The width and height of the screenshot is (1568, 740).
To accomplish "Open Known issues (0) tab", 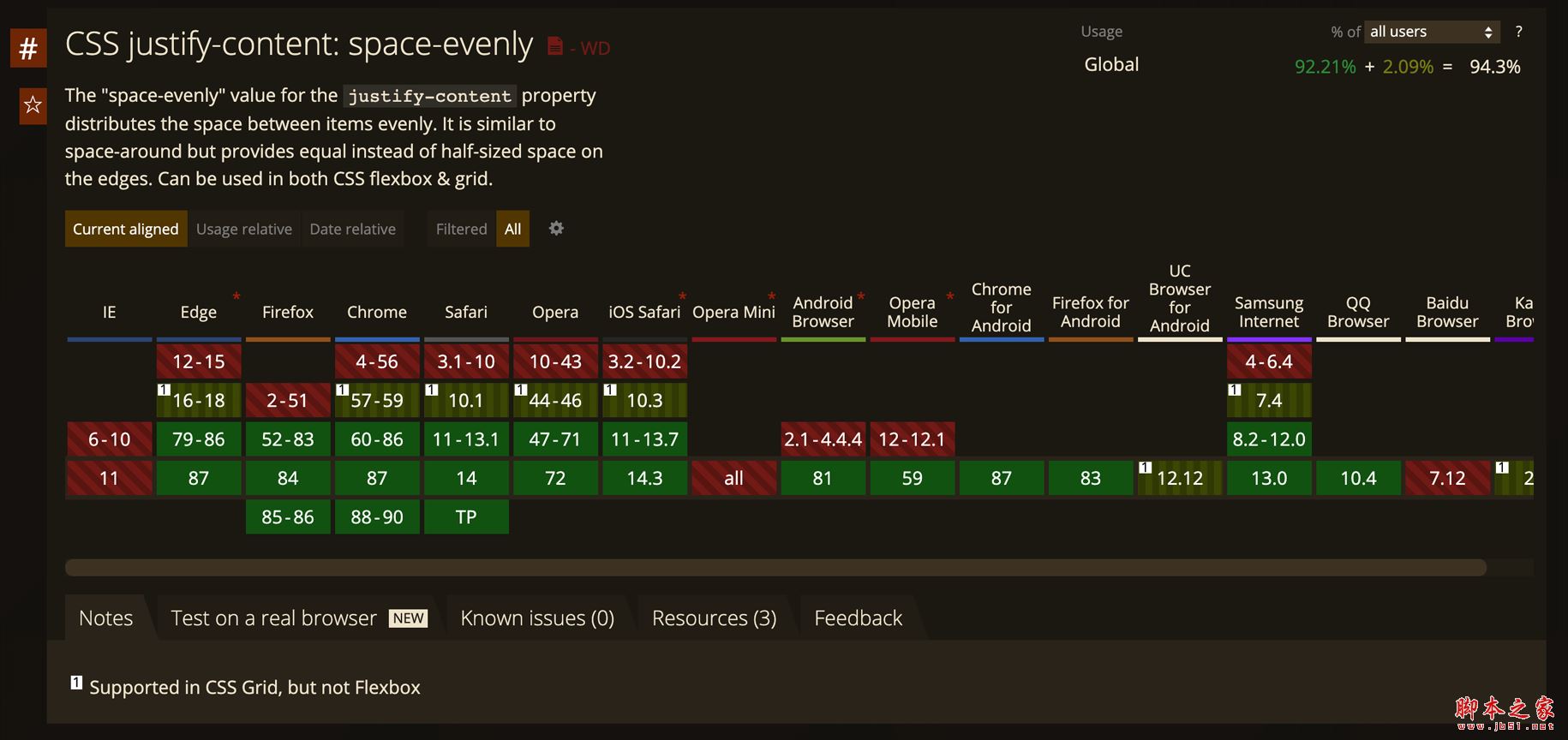I will tap(537, 618).
